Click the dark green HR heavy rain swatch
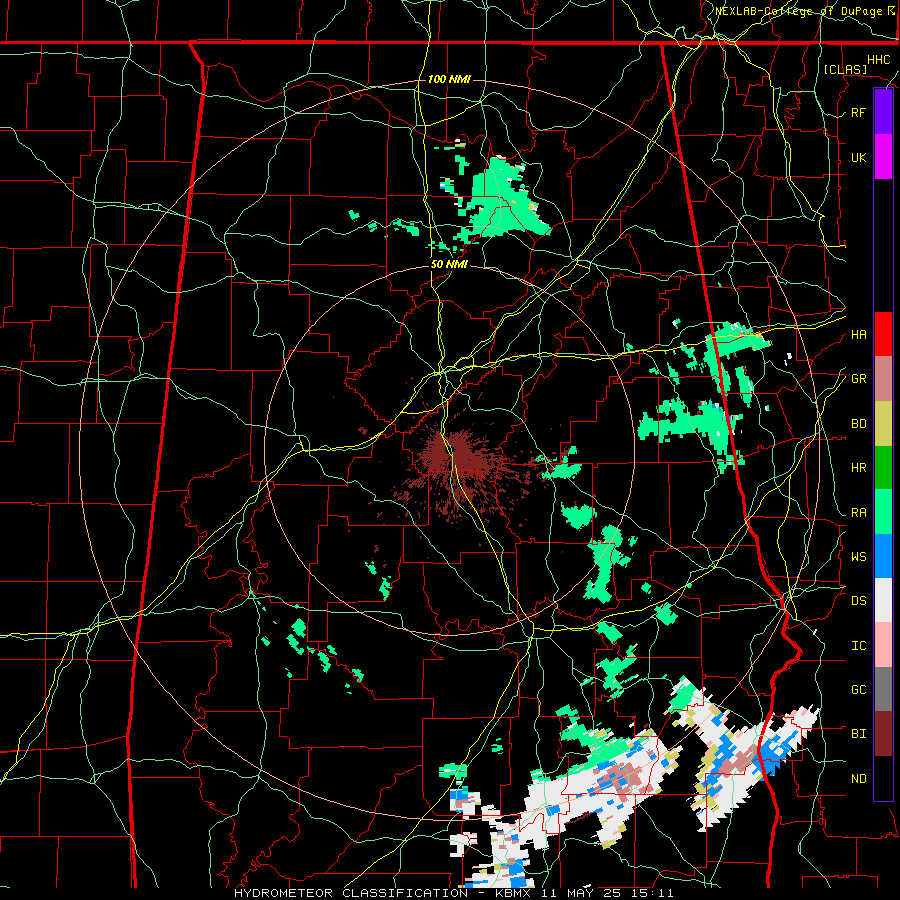 (883, 468)
